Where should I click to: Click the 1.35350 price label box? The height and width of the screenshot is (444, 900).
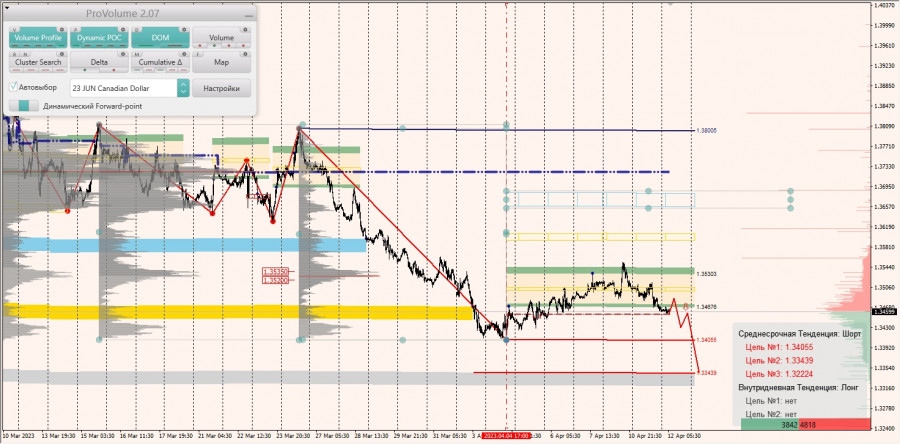click(275, 272)
